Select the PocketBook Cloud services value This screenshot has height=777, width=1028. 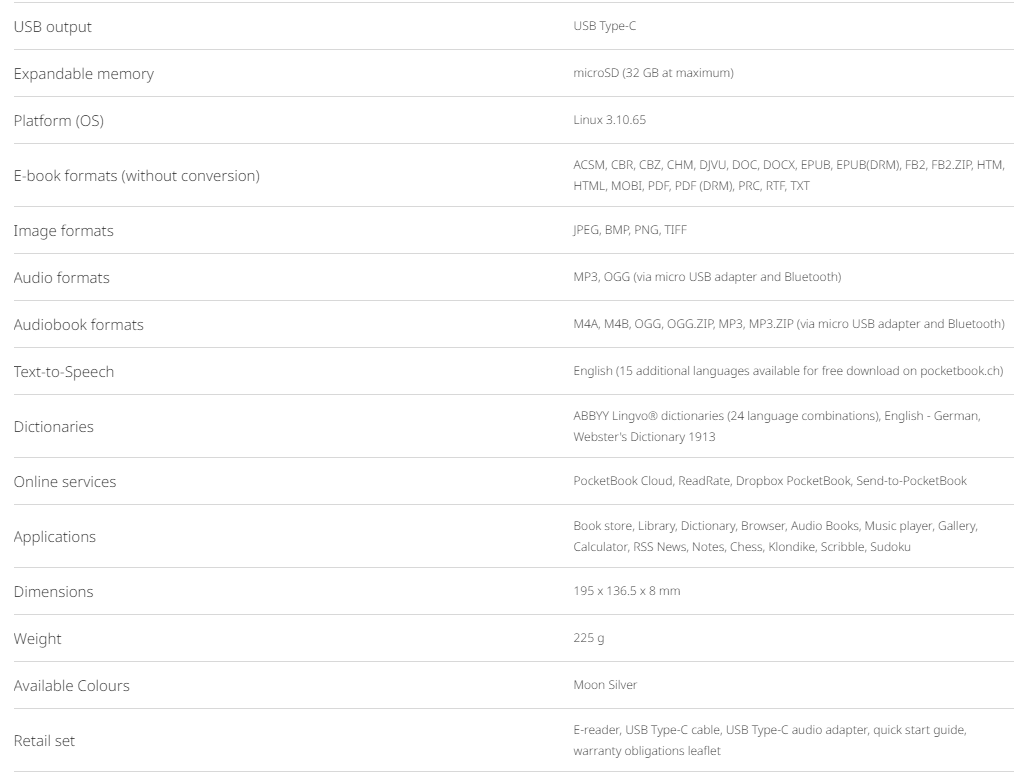click(769, 481)
